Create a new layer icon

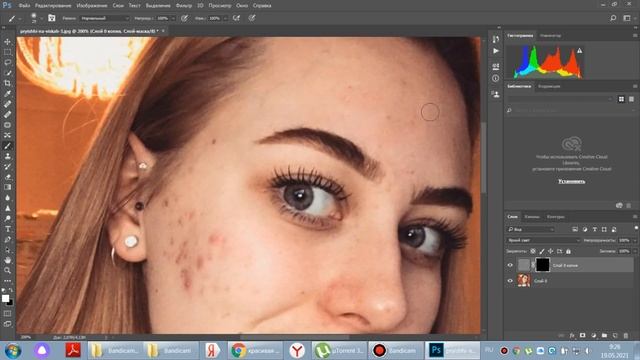tap(615, 336)
